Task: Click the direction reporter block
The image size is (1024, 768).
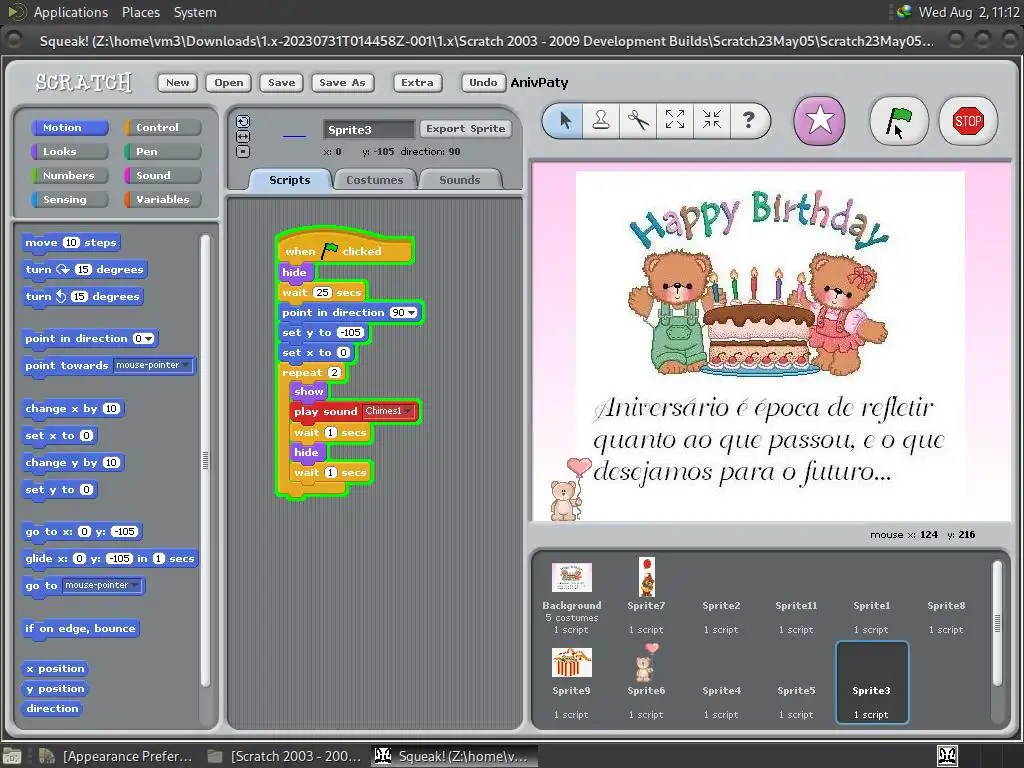Action: [52, 709]
